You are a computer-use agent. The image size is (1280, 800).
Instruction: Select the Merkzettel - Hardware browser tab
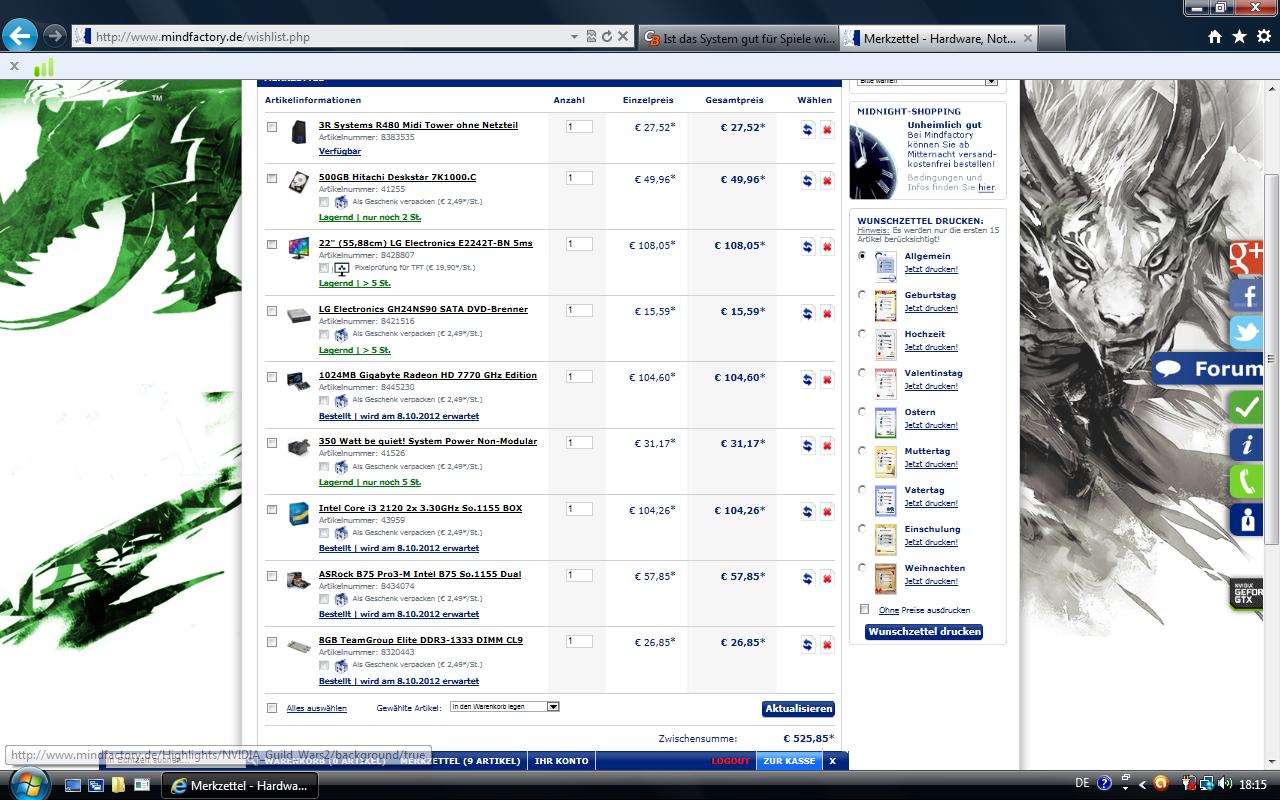pyautogui.click(x=938, y=38)
